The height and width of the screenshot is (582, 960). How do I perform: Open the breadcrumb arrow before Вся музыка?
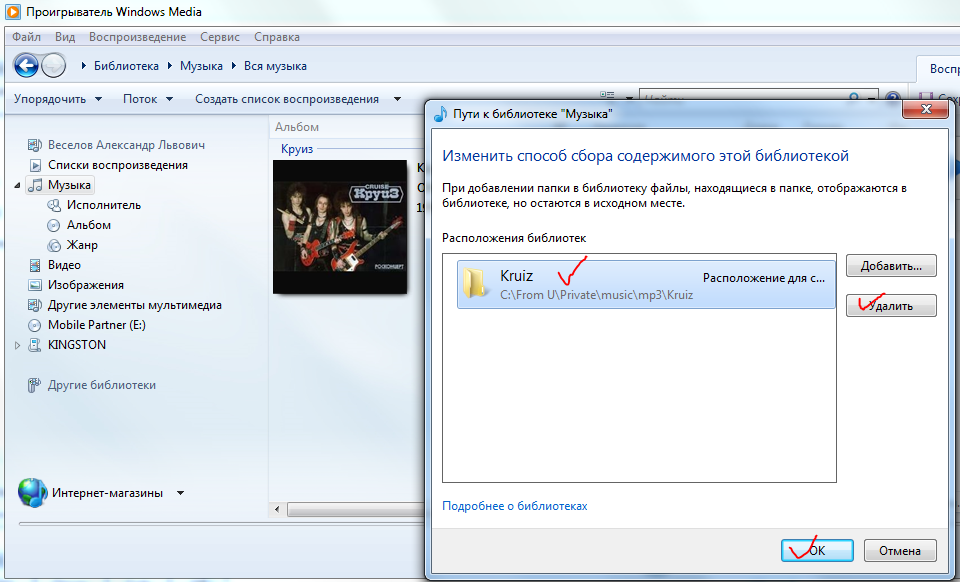[234, 66]
